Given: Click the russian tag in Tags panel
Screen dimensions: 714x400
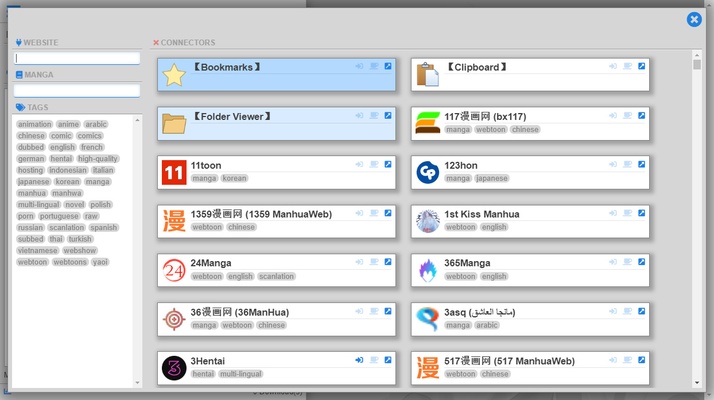Looking at the screenshot, I should point(31,227).
